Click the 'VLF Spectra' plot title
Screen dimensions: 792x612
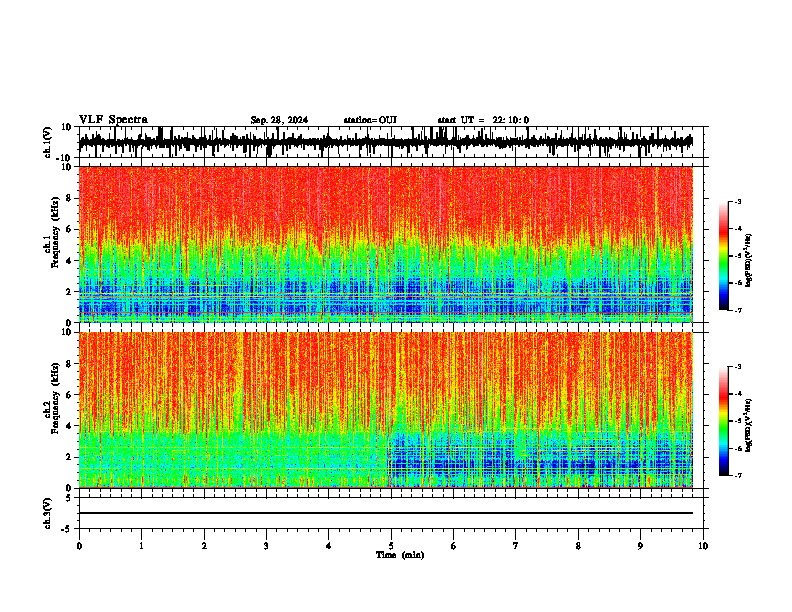click(x=113, y=120)
